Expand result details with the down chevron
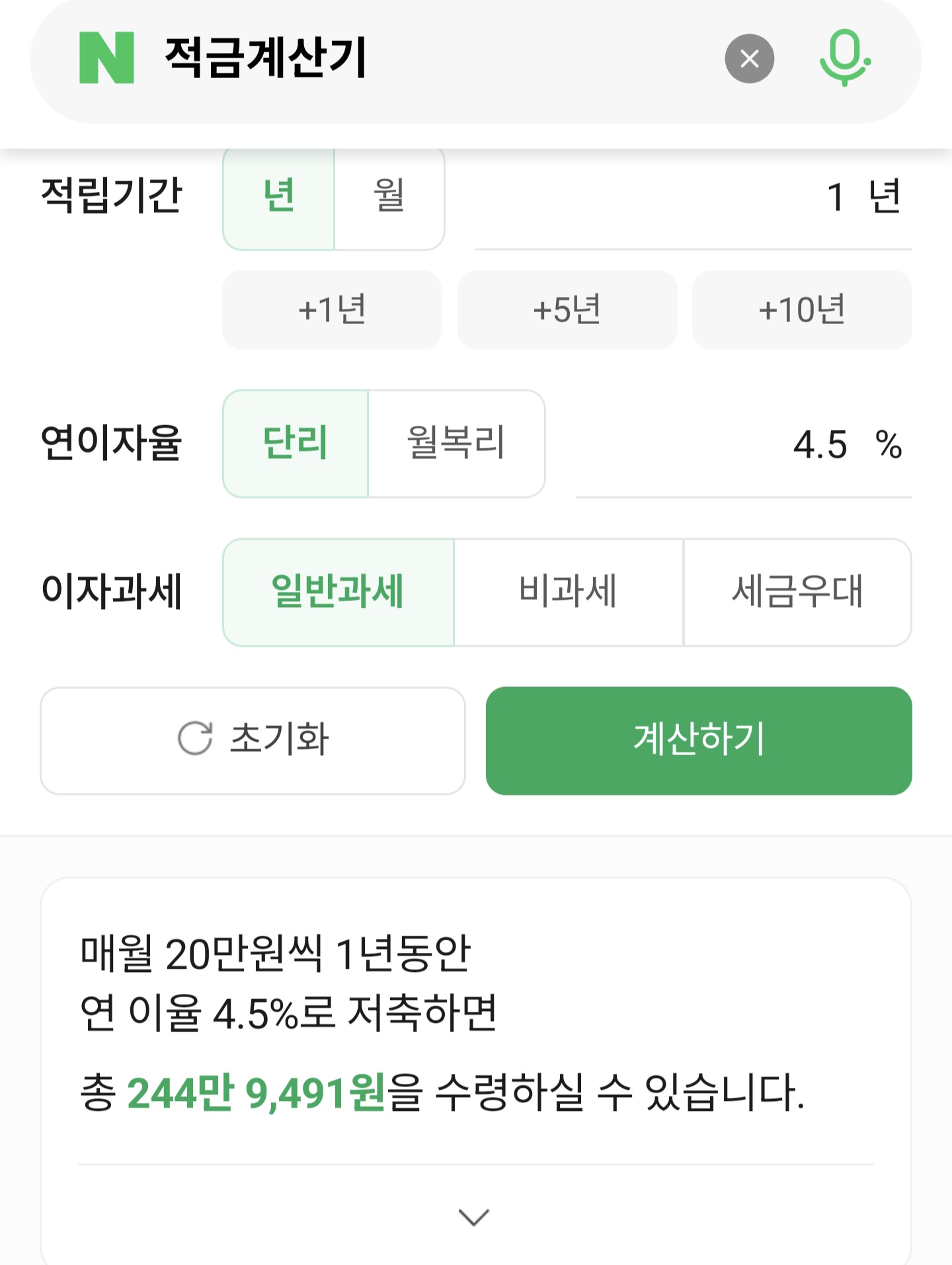This screenshot has width=952, height=1265. point(474,1216)
